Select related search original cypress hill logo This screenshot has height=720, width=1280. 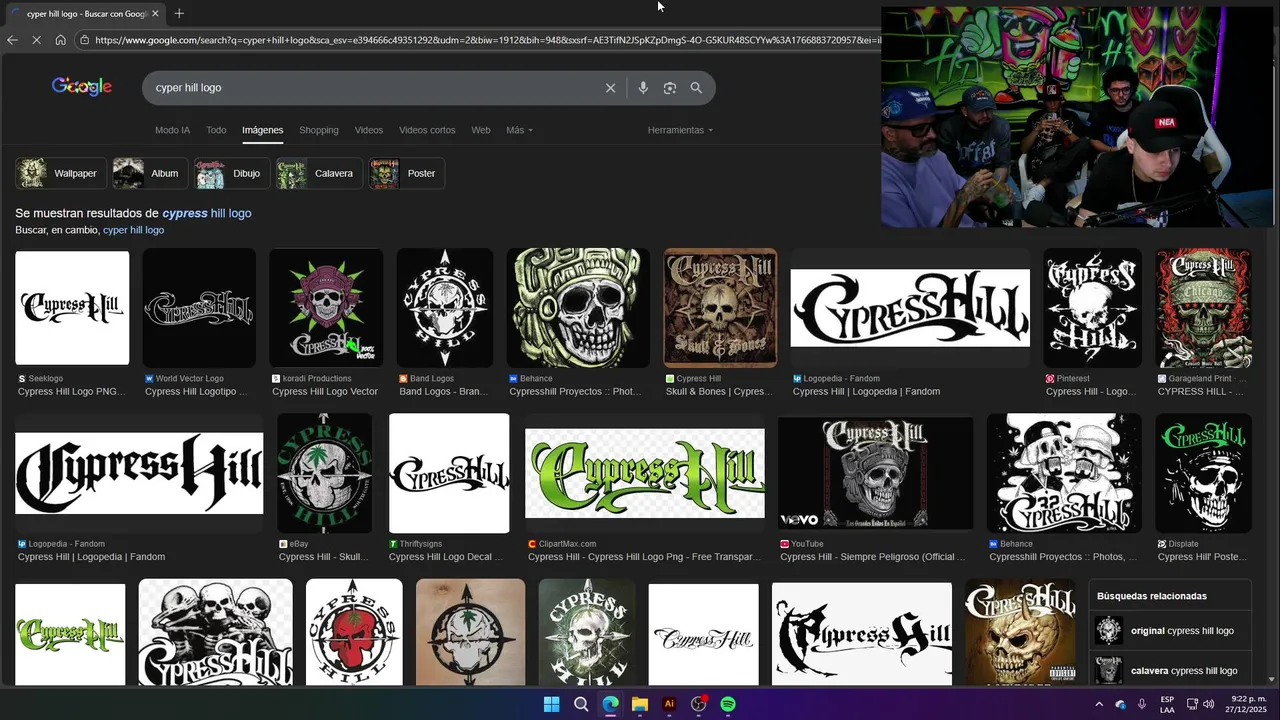[1170, 631]
